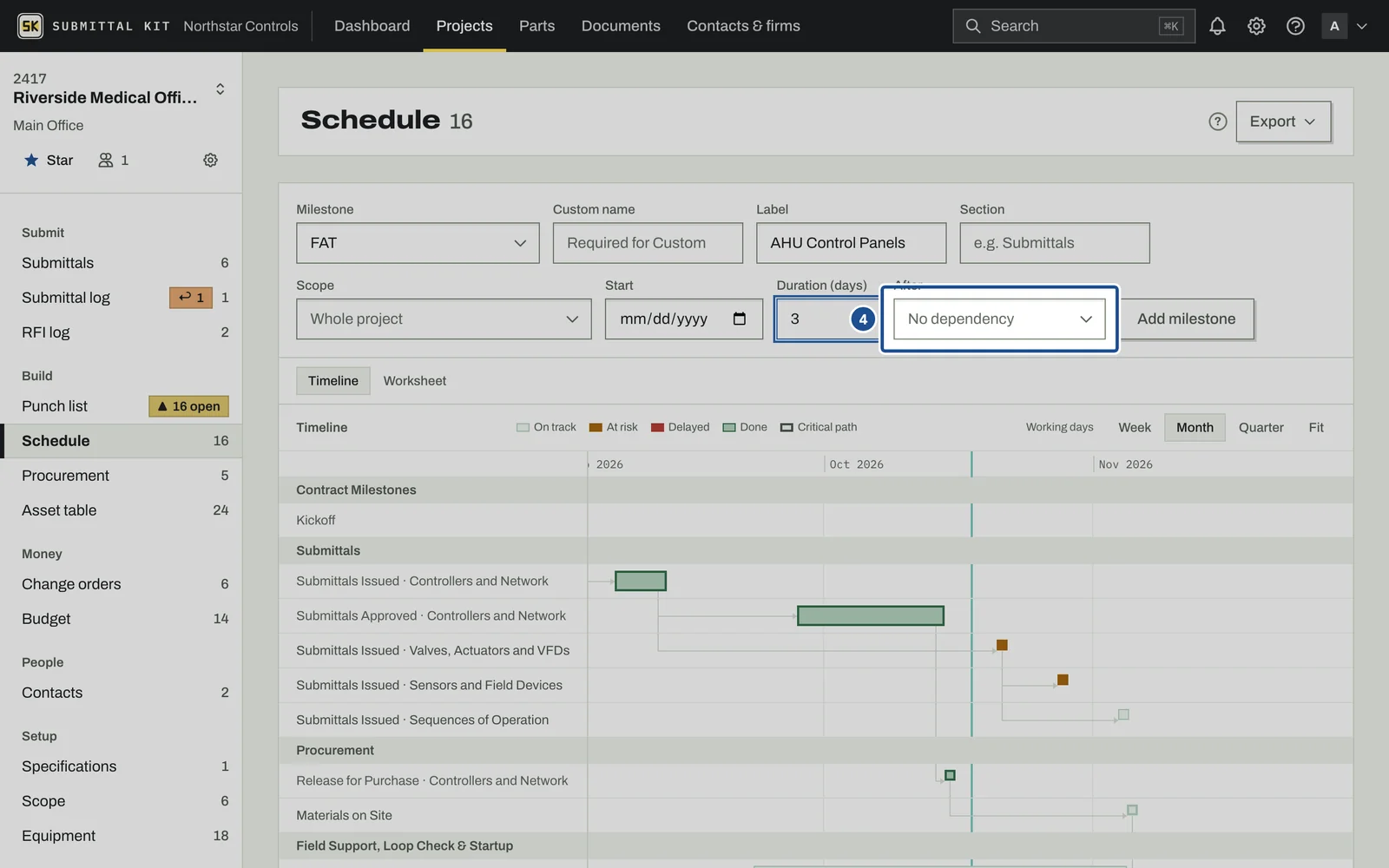1389x868 pixels.
Task: Click the 16 open punch list badge
Action: pos(188,406)
